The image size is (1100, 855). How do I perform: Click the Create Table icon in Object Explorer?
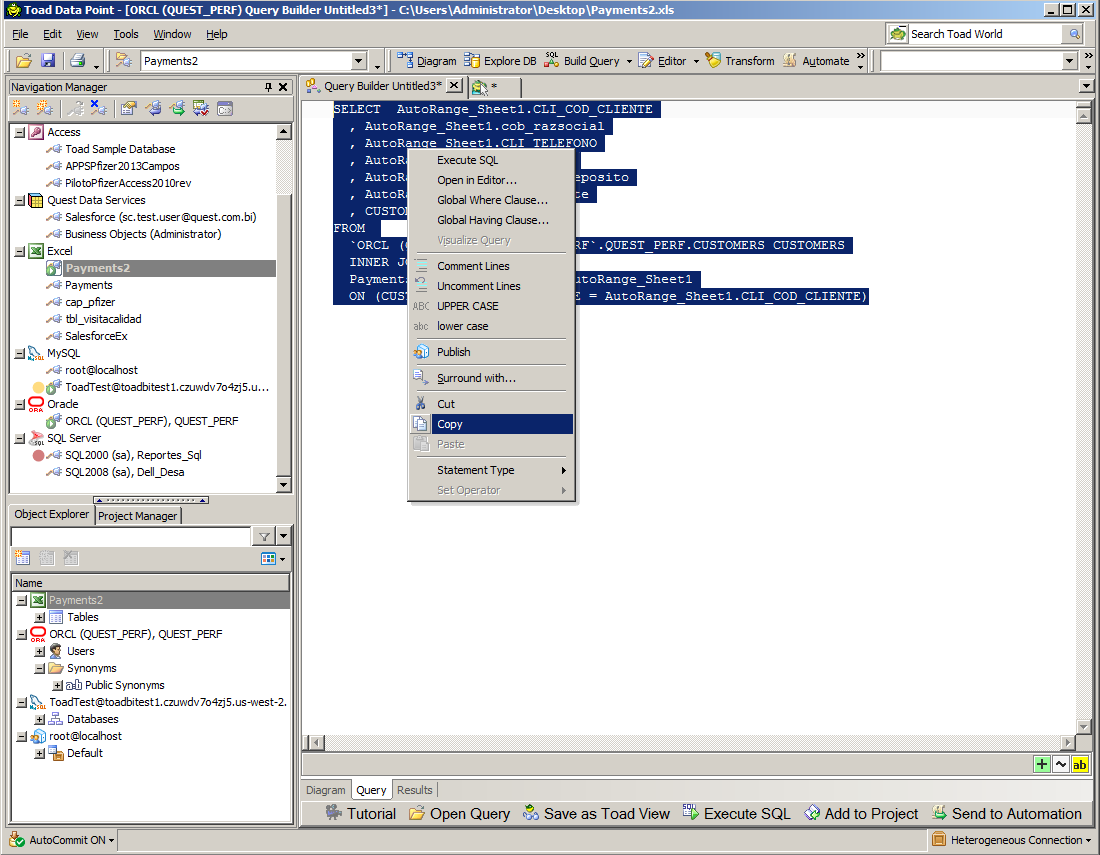(22, 558)
